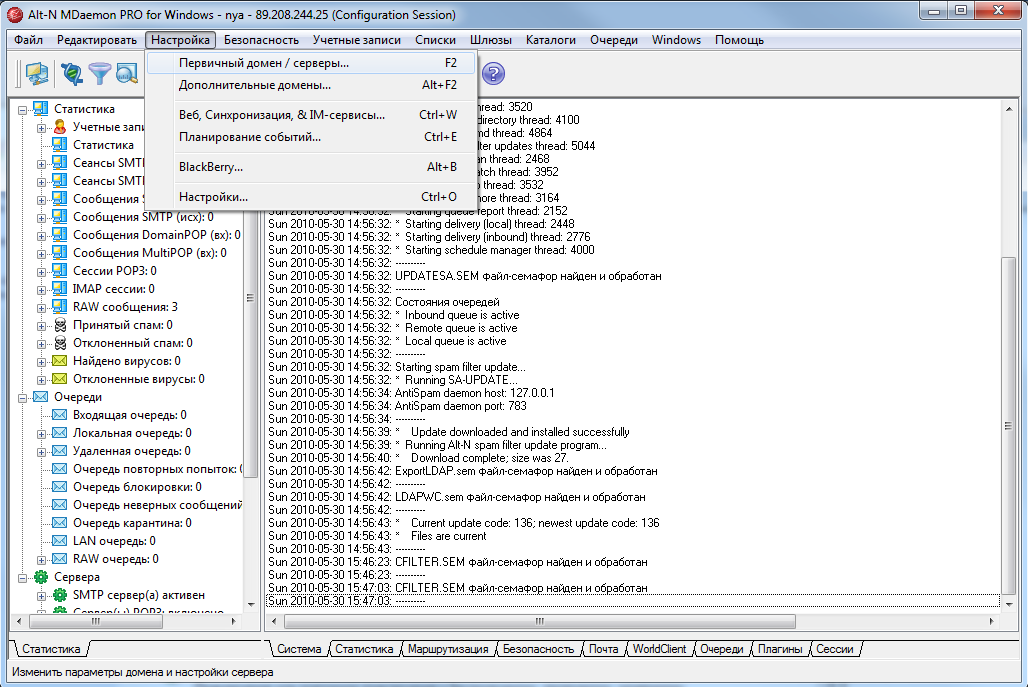Click icon next to RAW сообщения: 3
The image size is (1028, 687).
(x=60, y=307)
